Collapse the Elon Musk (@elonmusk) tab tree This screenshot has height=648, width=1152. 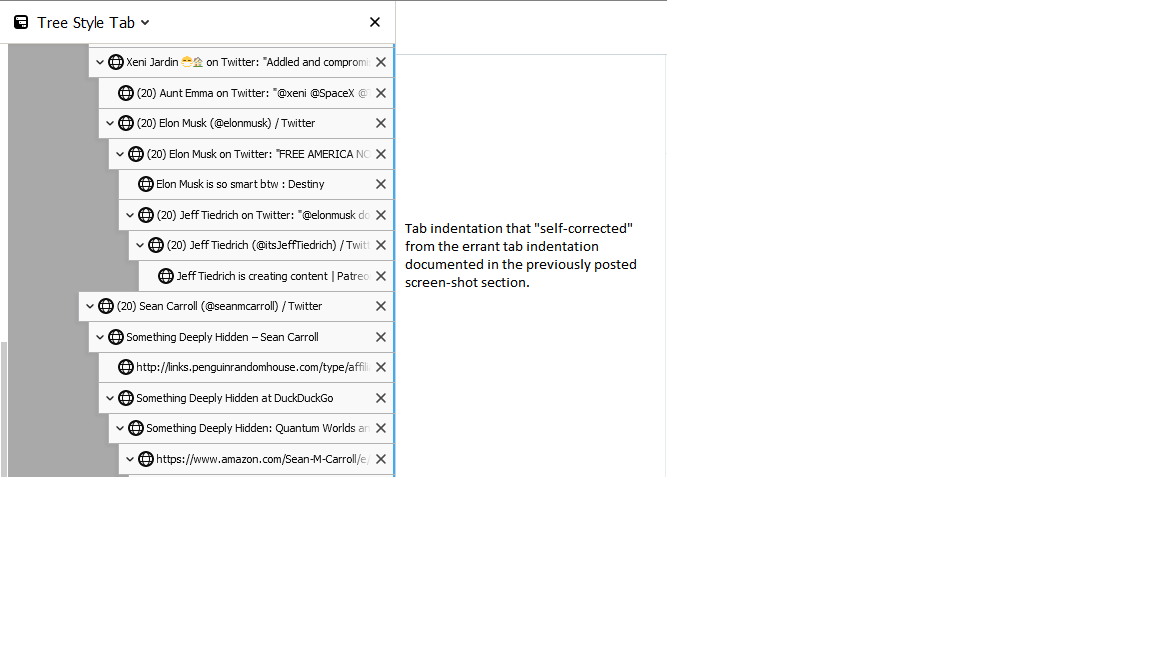click(110, 123)
